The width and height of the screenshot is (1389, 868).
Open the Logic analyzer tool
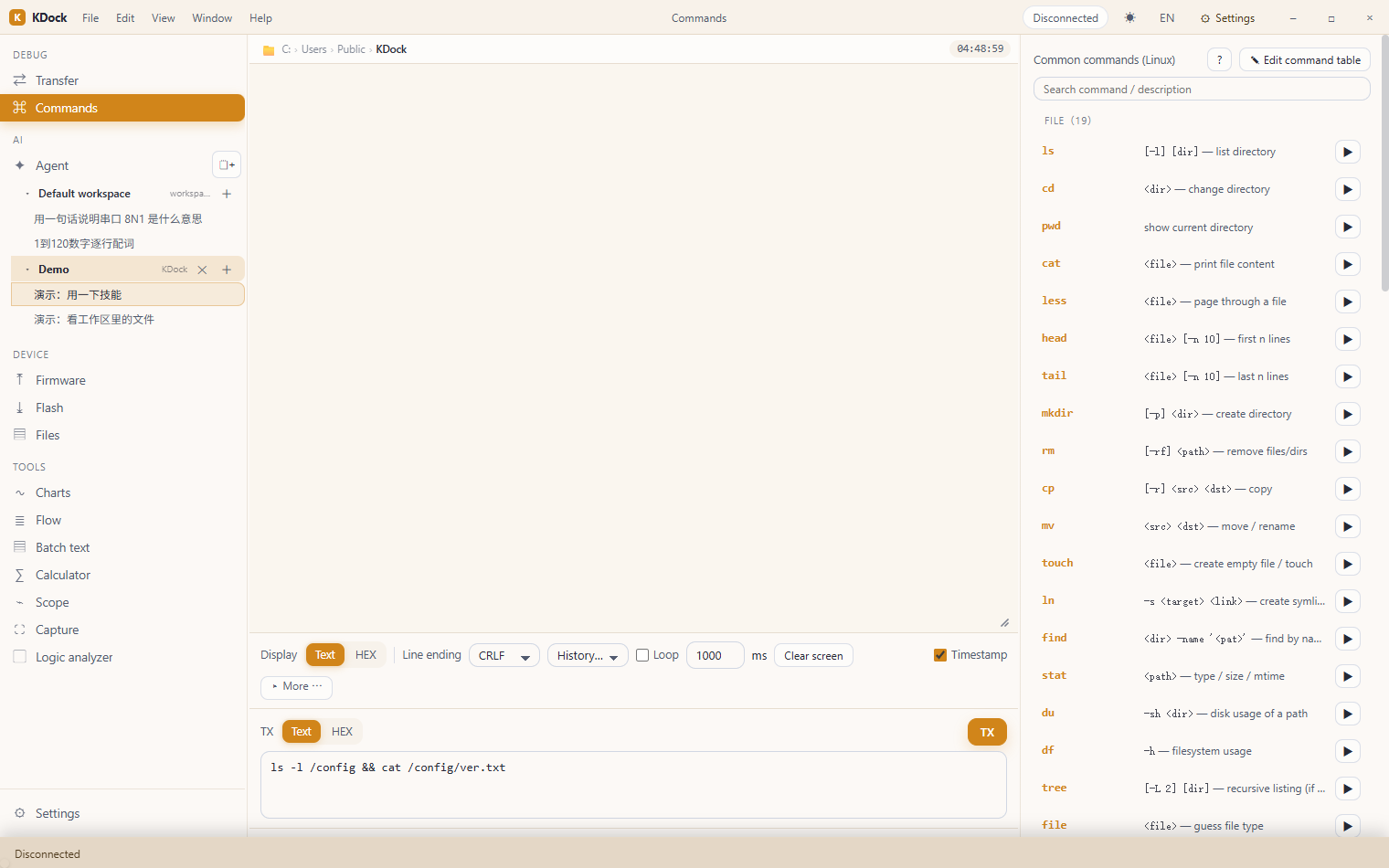122,657
